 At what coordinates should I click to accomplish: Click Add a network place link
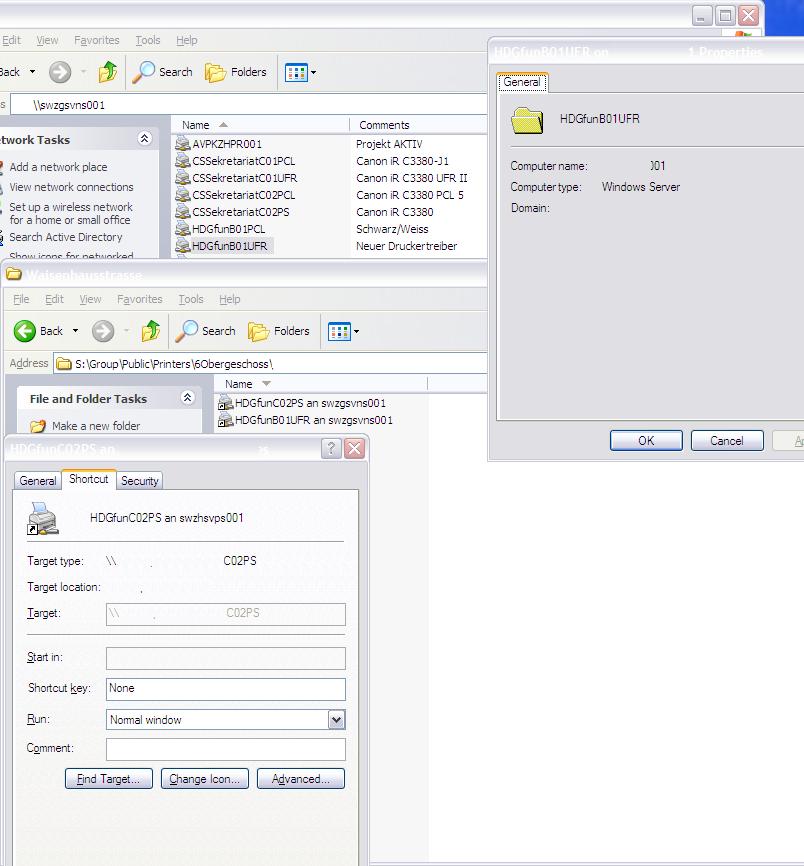(58, 167)
